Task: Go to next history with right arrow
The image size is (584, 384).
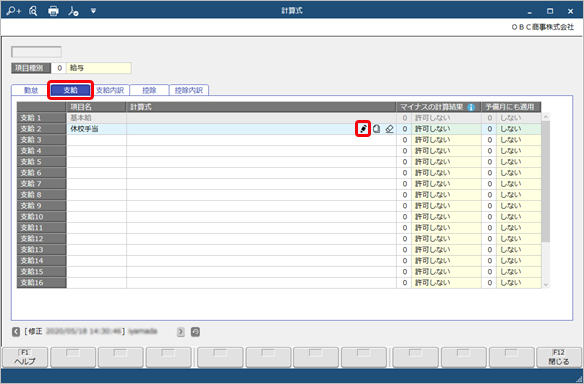Action: [x=181, y=331]
